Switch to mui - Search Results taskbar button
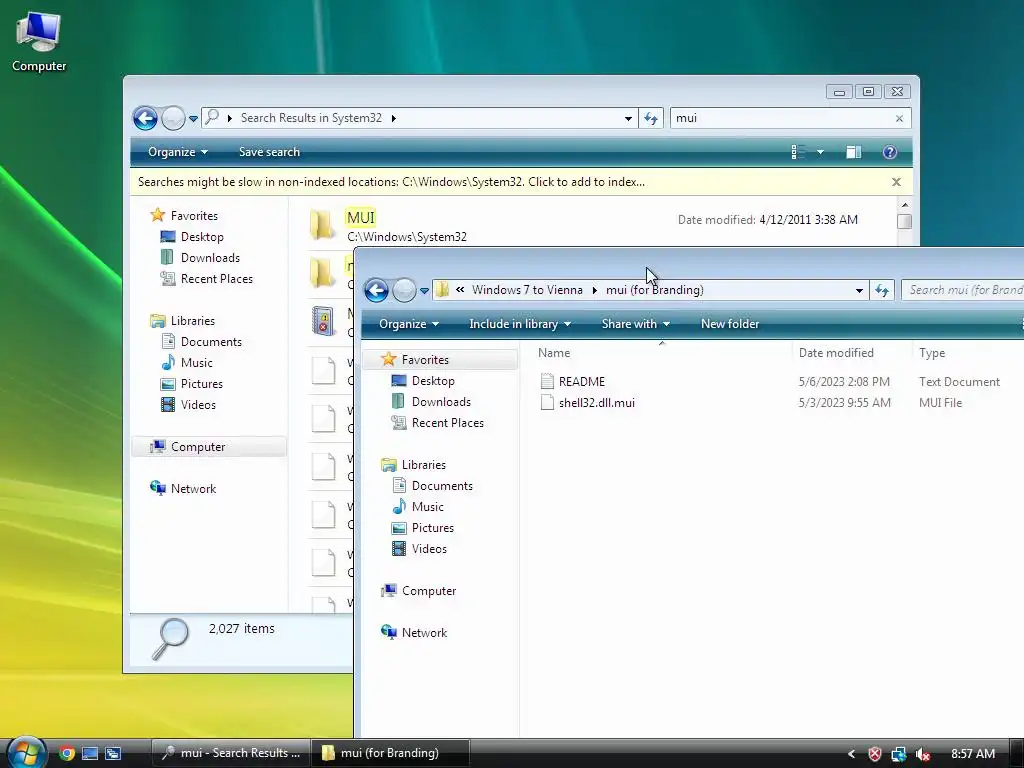 click(231, 753)
